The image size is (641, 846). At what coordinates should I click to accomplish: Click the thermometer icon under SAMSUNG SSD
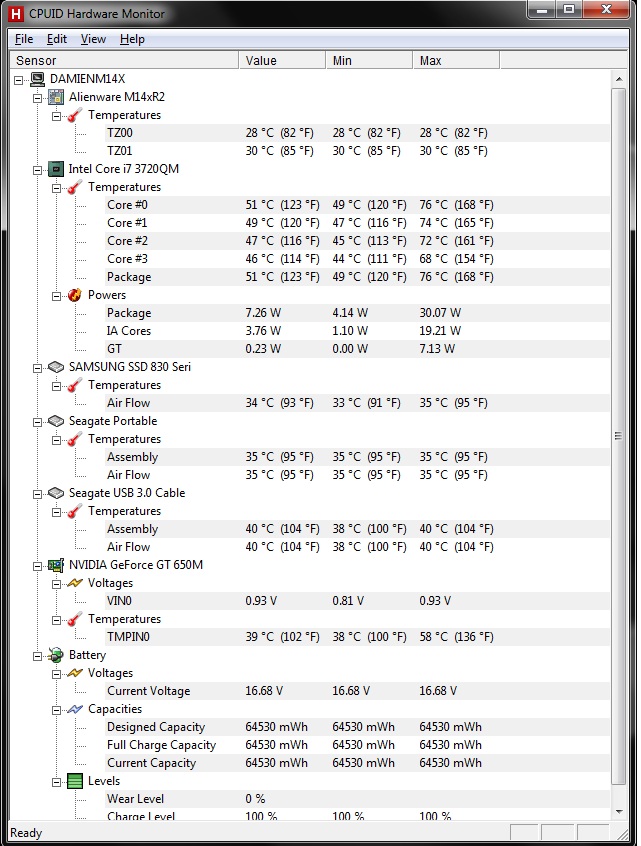pyautogui.click(x=75, y=385)
